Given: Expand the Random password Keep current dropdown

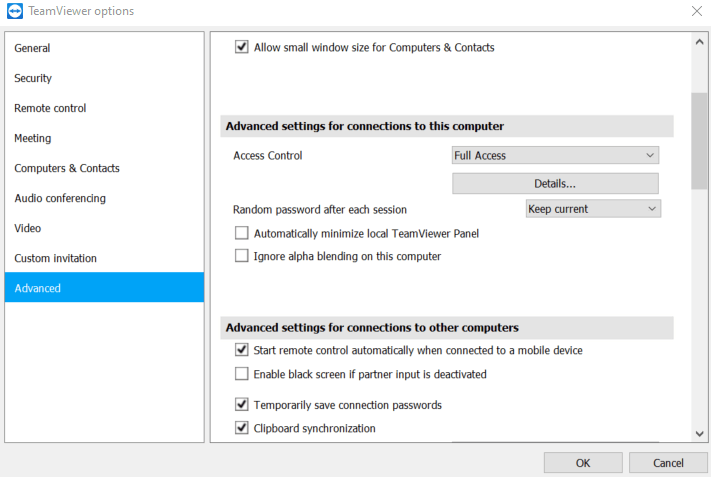Looking at the screenshot, I should [593, 209].
